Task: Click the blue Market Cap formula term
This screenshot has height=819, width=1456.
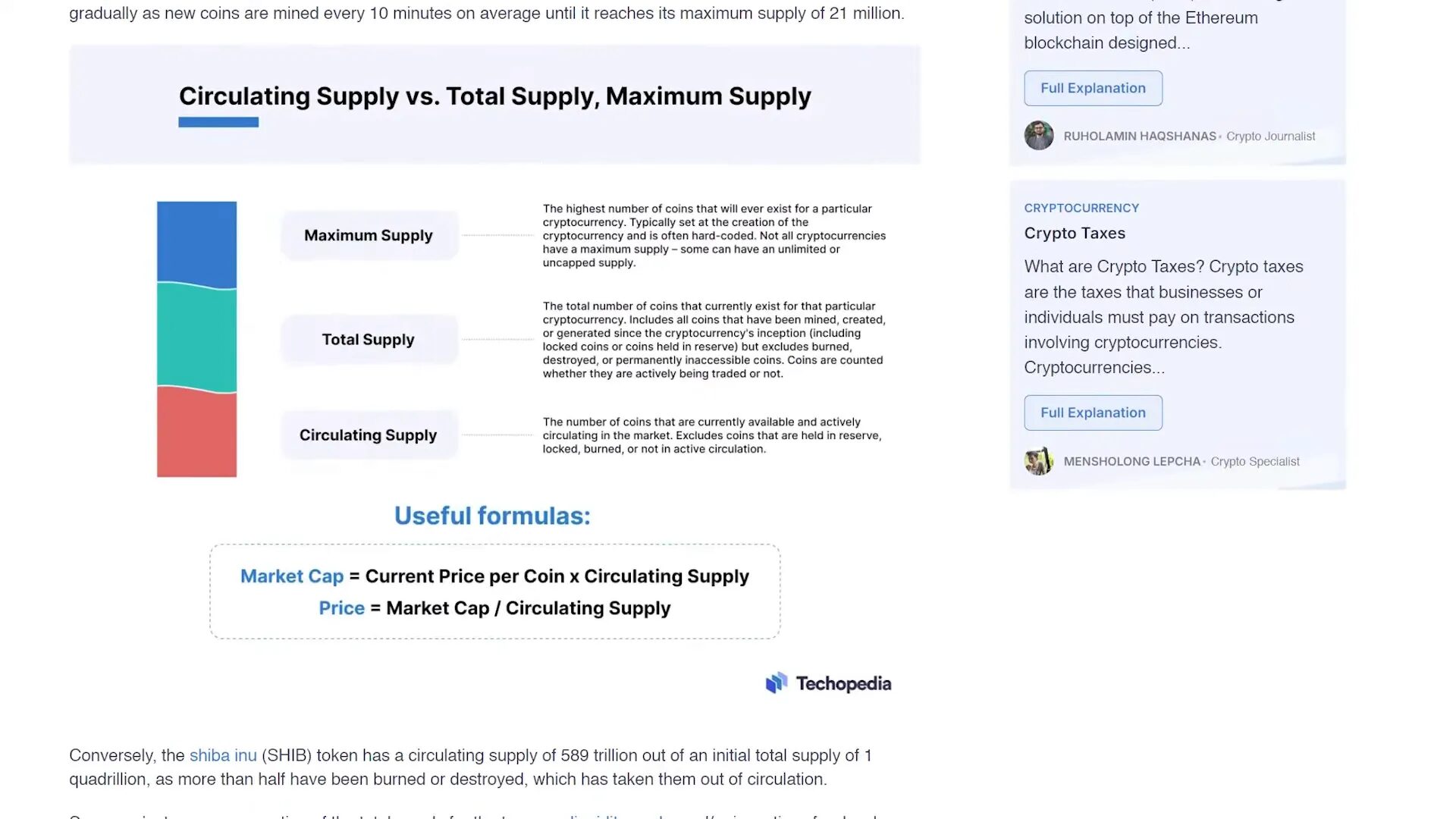Action: pos(292,576)
